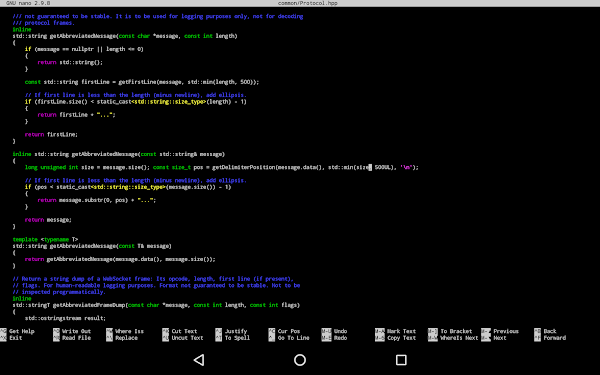Click the 'Get Help' shortcut label
Viewport: 600px width, 375px height.
click(22, 331)
